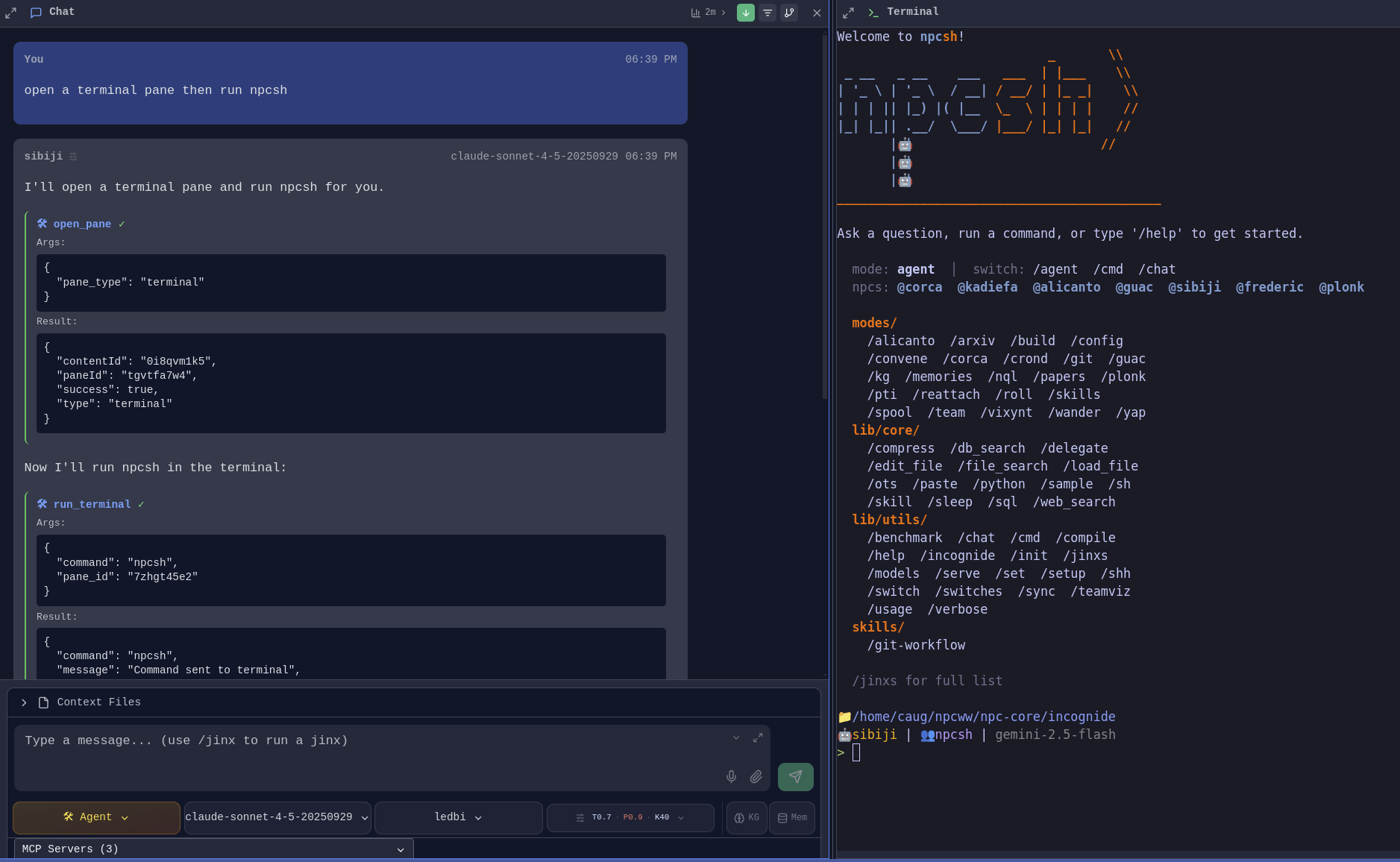Send the message with the paper-plane button
Screen dimensions: 1400x862
pos(795,777)
